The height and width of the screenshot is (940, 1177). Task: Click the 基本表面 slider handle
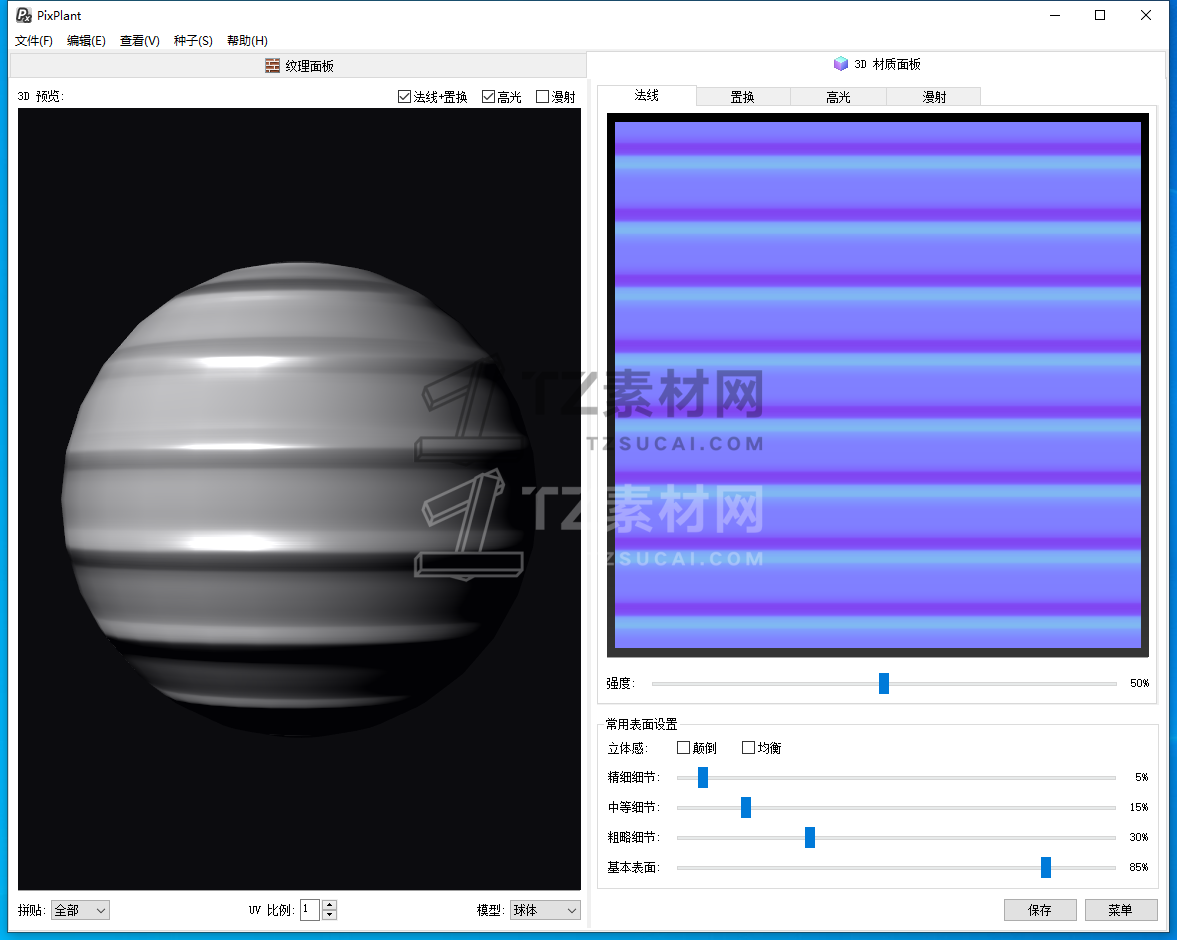(x=1046, y=867)
